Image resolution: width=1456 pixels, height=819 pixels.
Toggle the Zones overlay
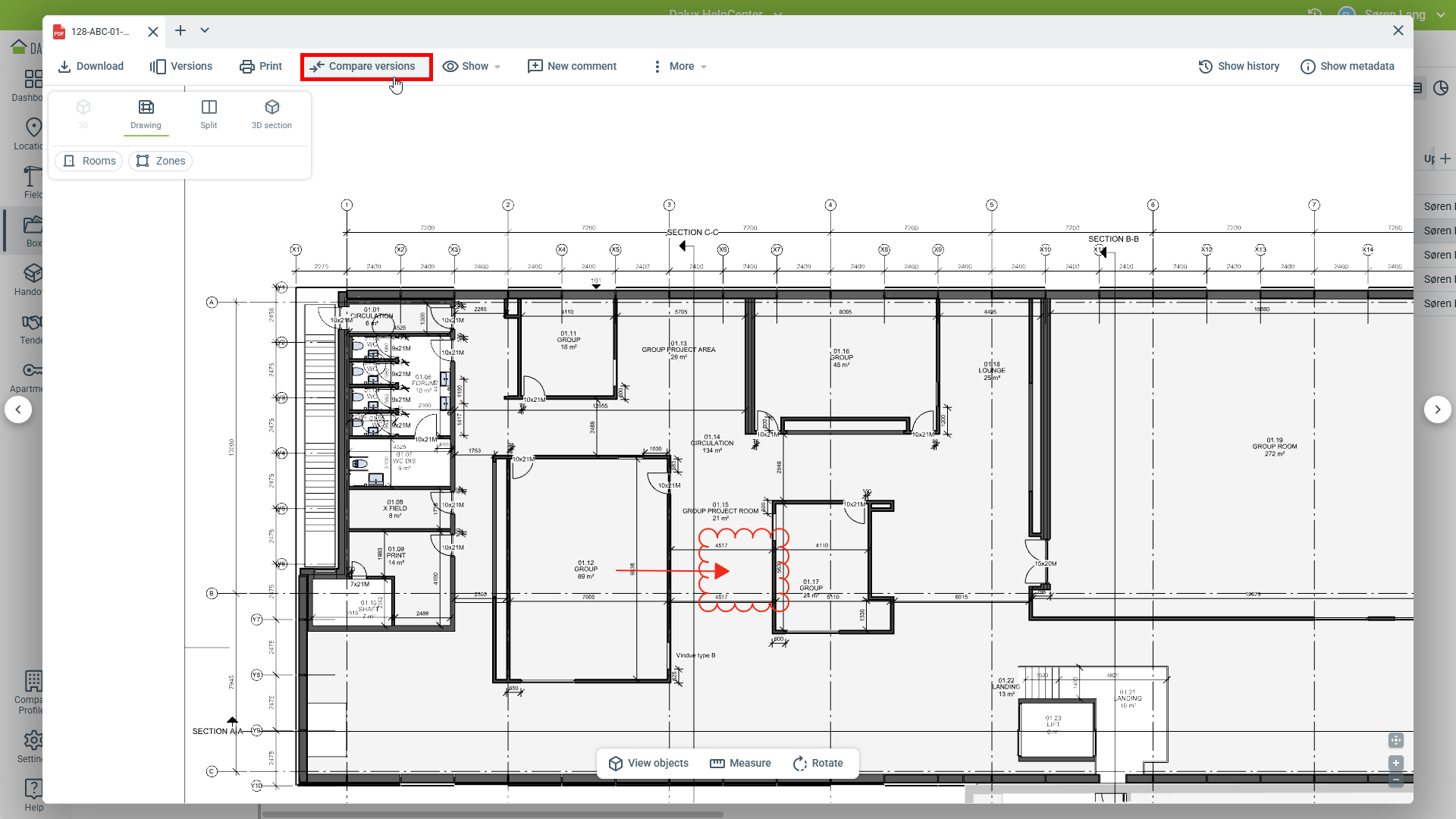pos(161,161)
